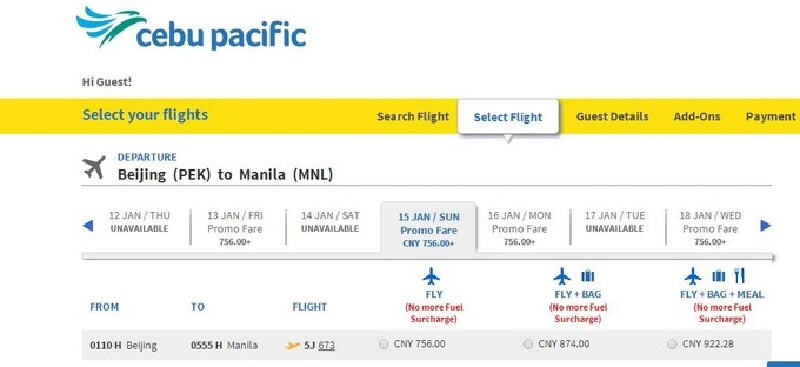Click the Cebu Pacific bird logo

tap(111, 26)
